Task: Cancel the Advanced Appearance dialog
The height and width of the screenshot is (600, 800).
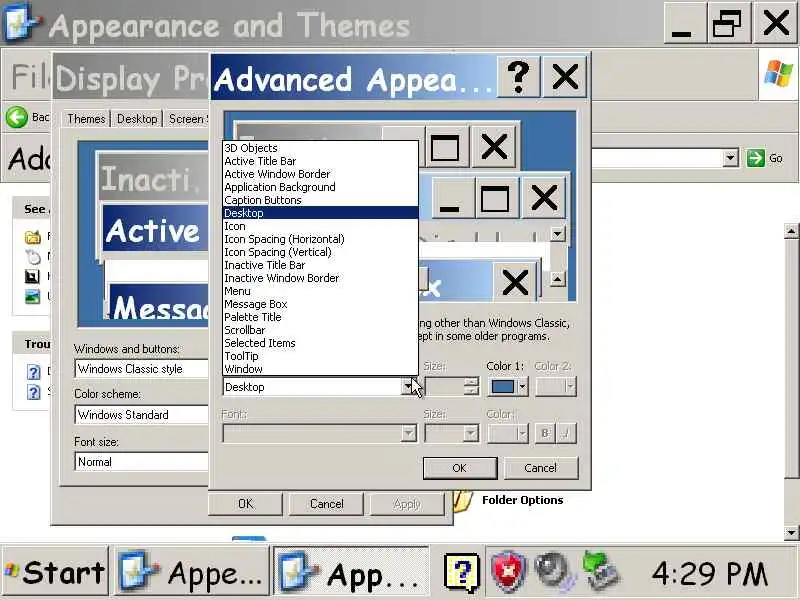Action: pos(541,468)
